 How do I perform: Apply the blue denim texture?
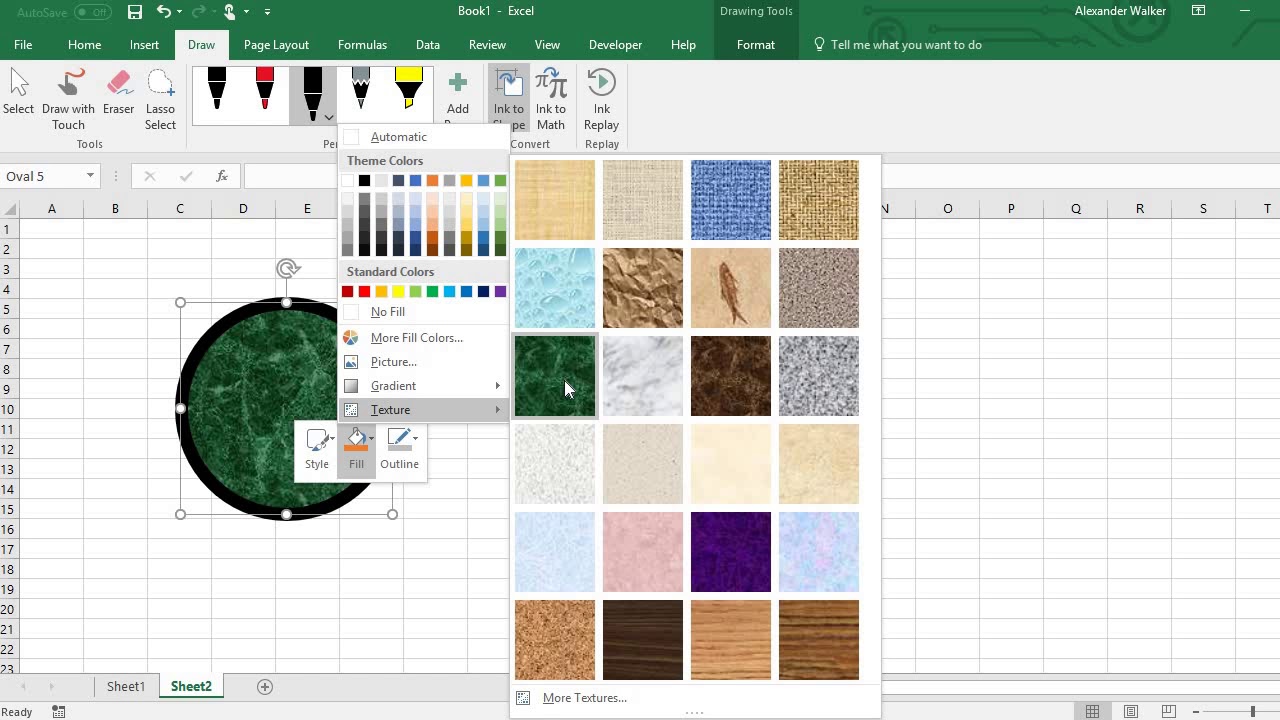tap(731, 200)
